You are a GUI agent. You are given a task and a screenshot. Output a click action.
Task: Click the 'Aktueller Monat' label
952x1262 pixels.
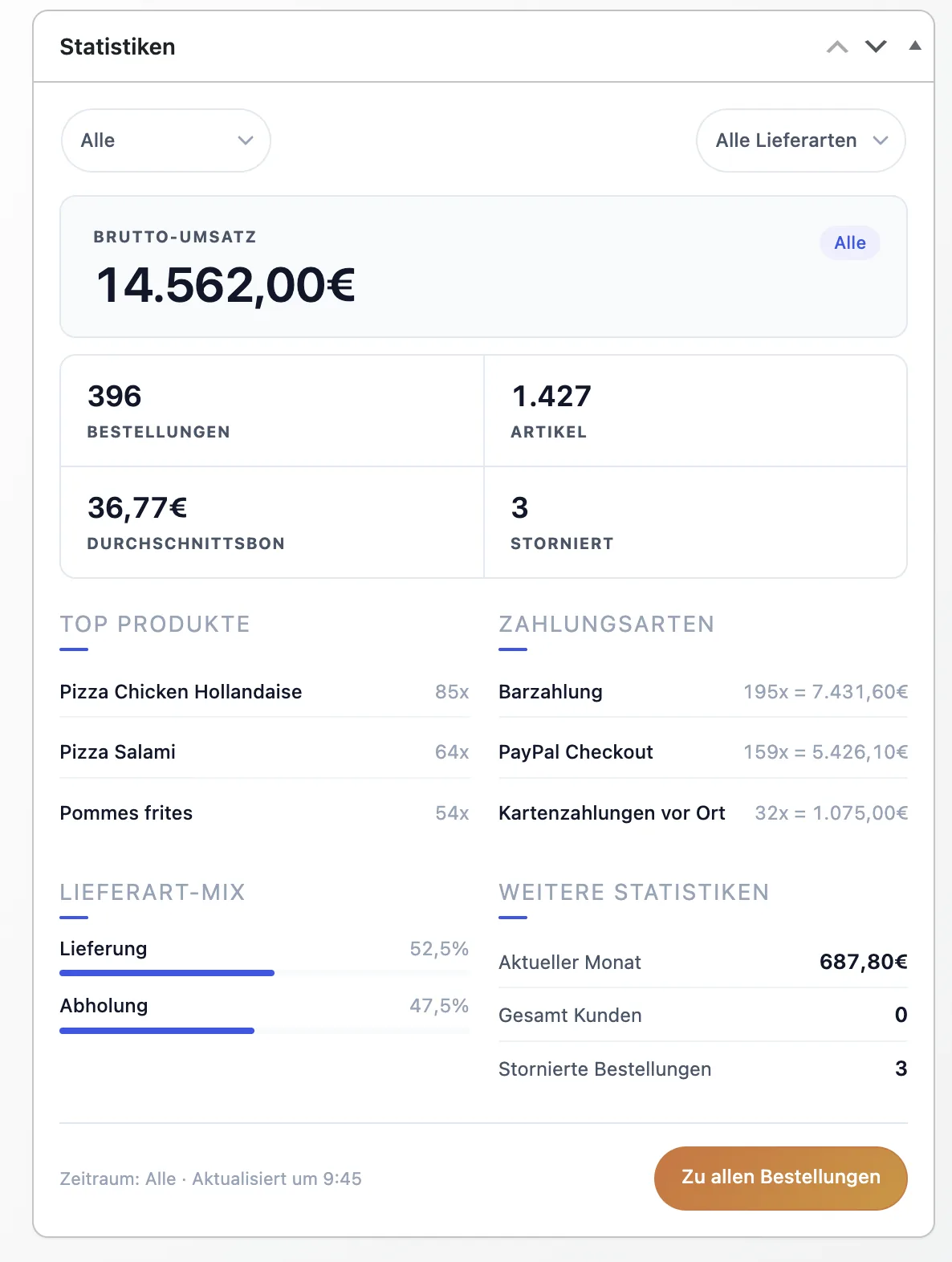[x=570, y=963]
